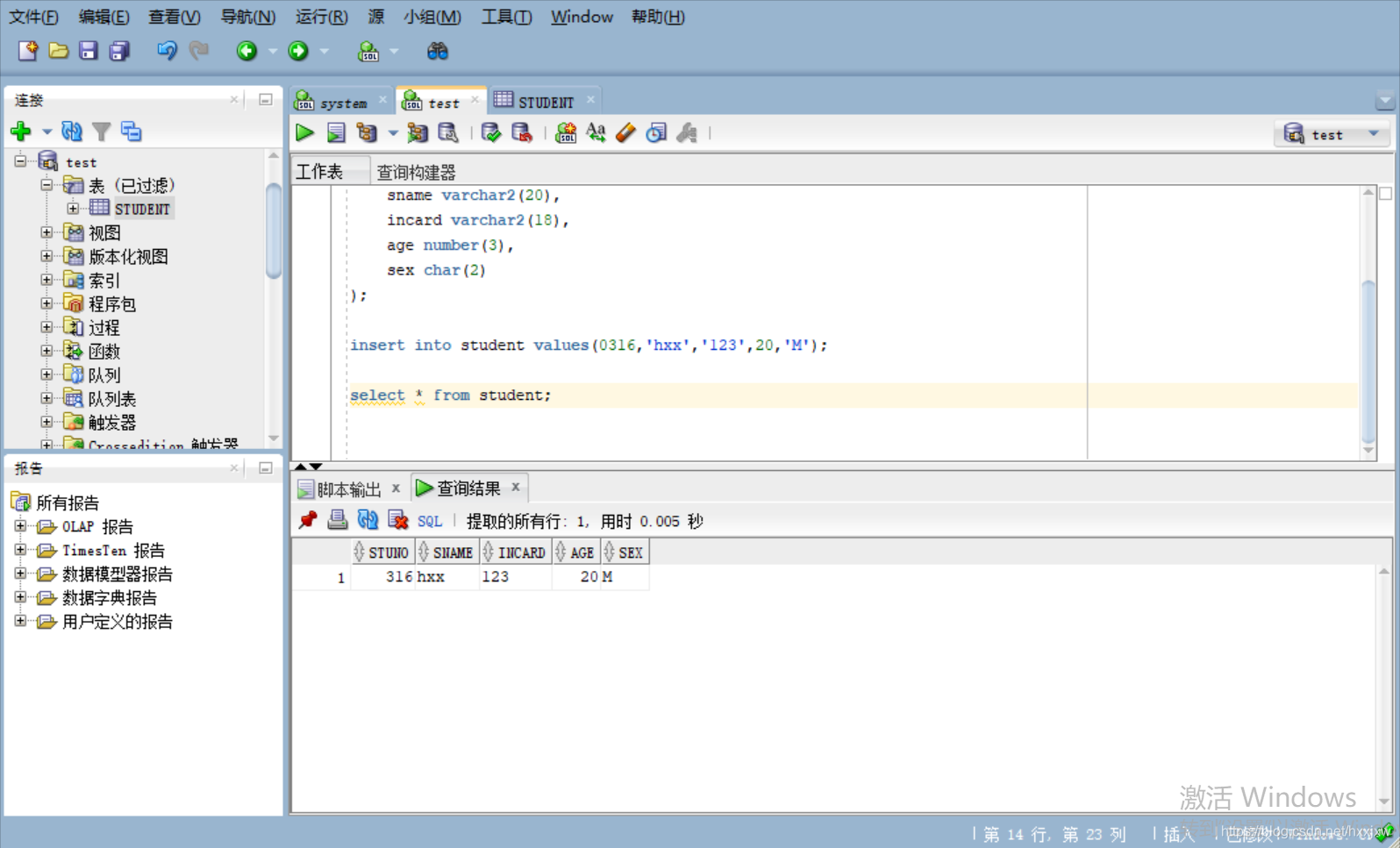The width and height of the screenshot is (1400, 848).
Task: Click the select * from student line
Action: (x=451, y=395)
